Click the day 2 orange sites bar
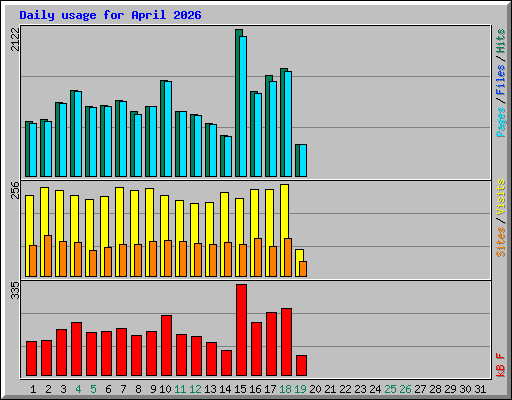Screen dimensions: 512x400 tap(48, 256)
